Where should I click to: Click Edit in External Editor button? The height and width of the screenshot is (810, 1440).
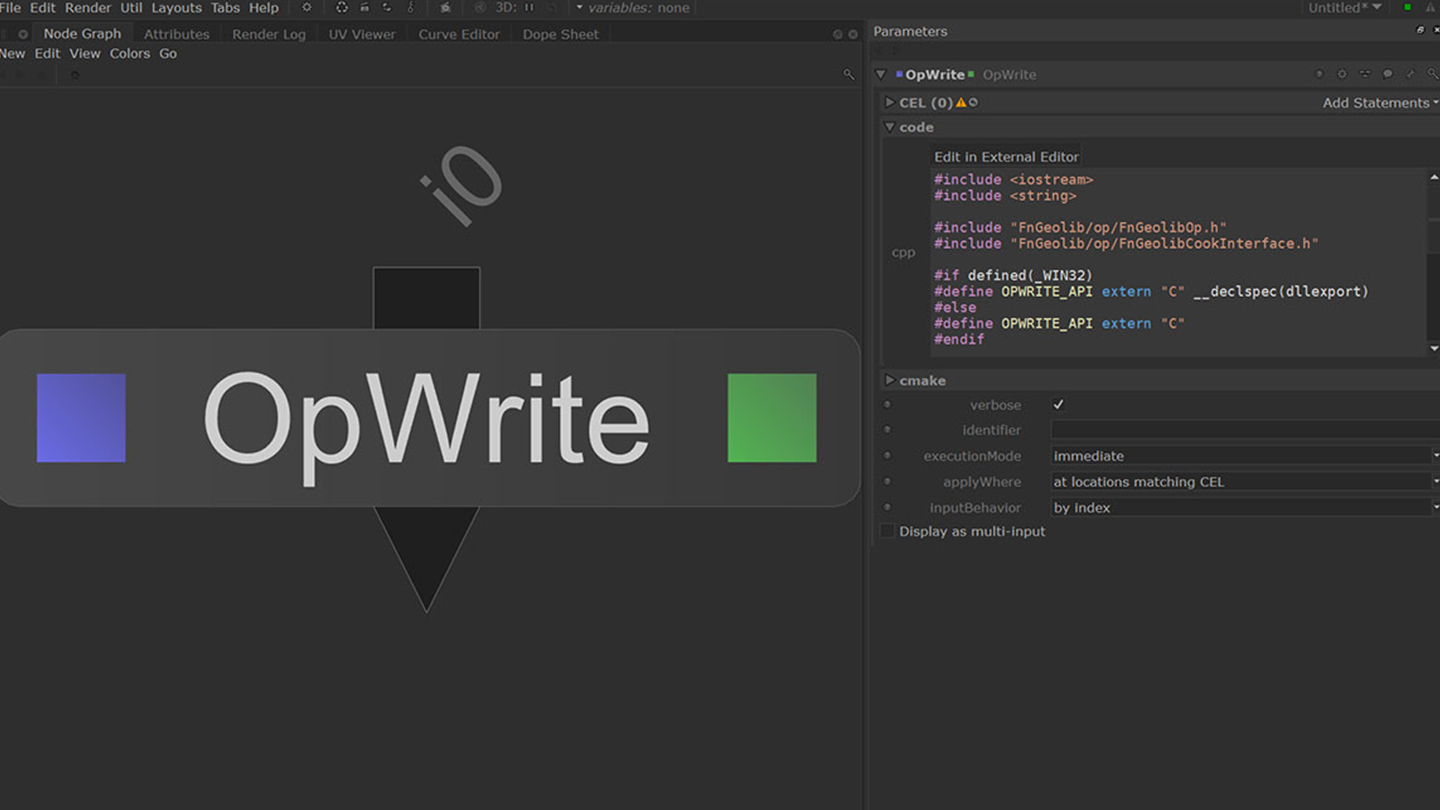(x=1006, y=157)
